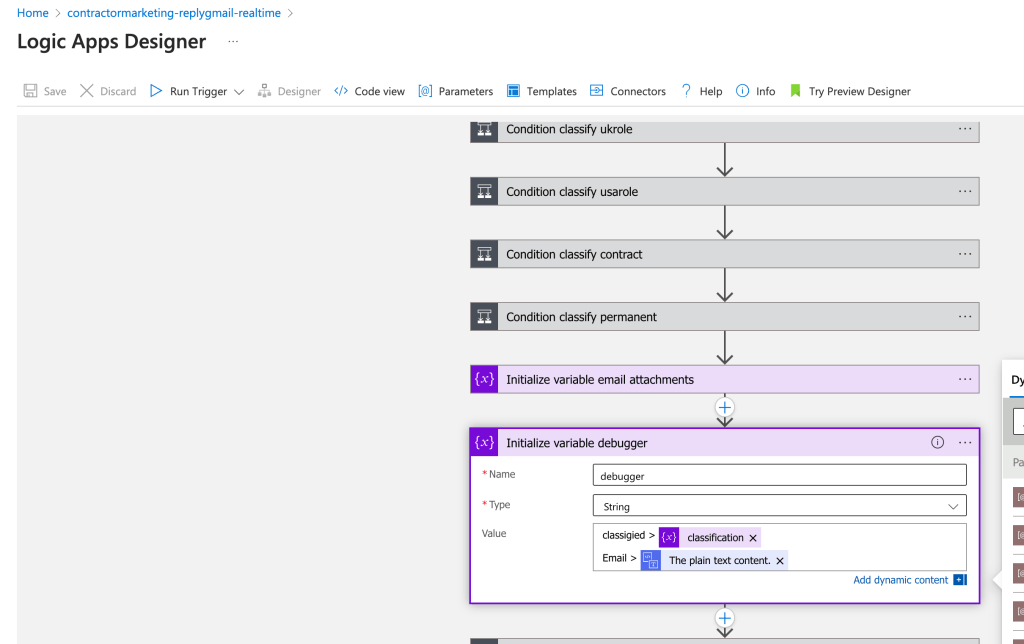
Task: Click condition icon of Condition classify permanent
Action: click(x=484, y=317)
